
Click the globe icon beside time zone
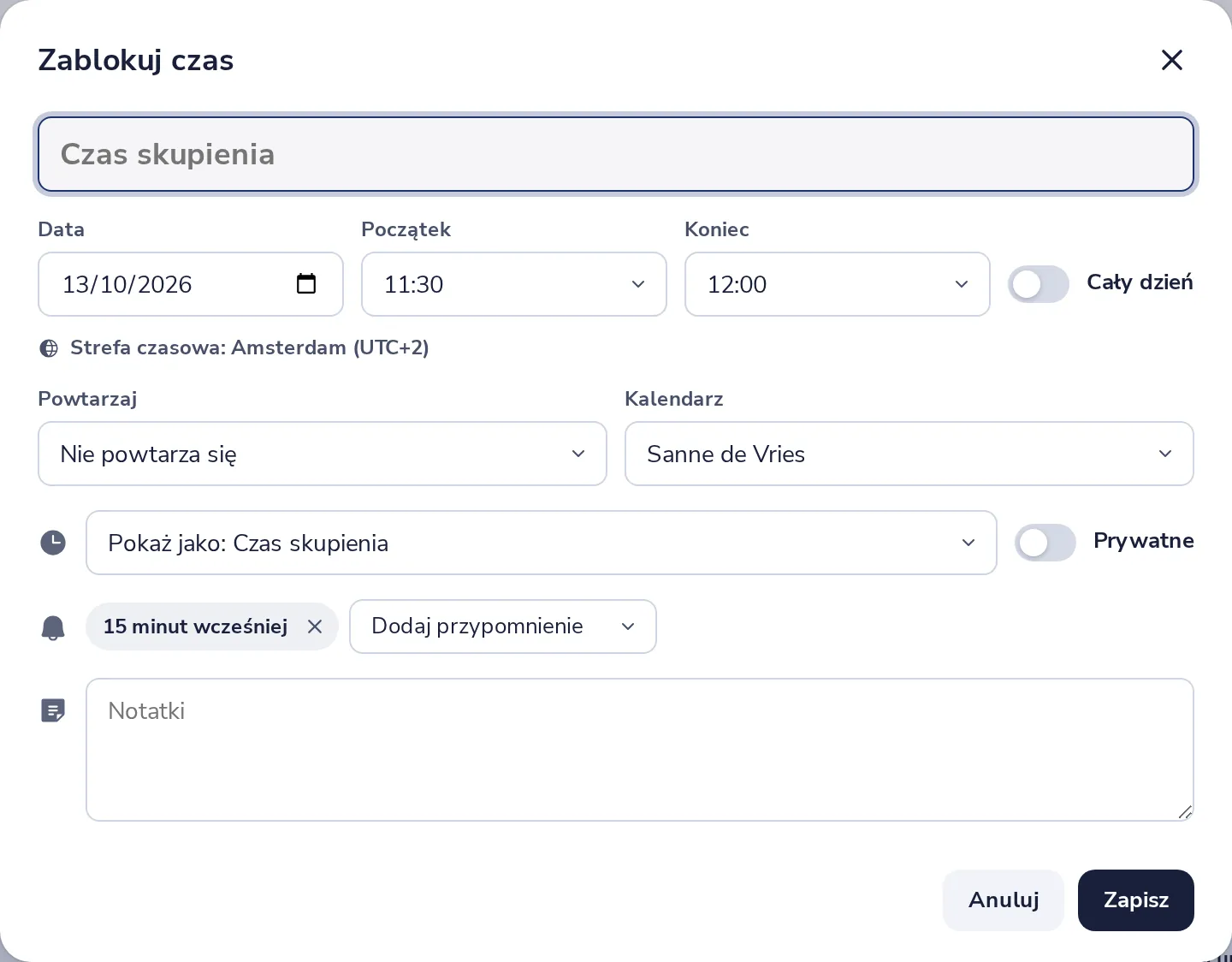pos(50,348)
